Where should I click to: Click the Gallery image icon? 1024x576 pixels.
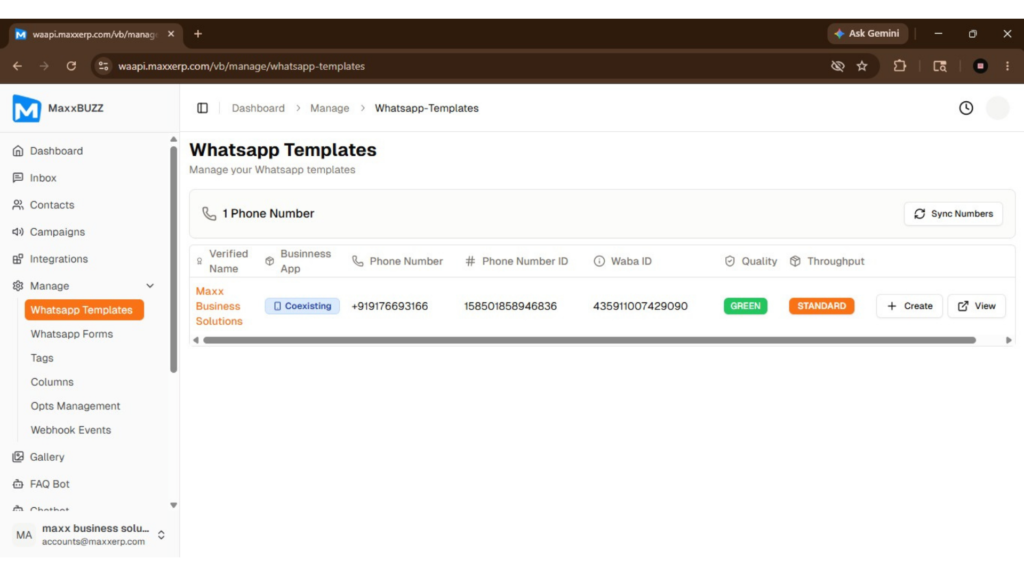[x=18, y=457]
